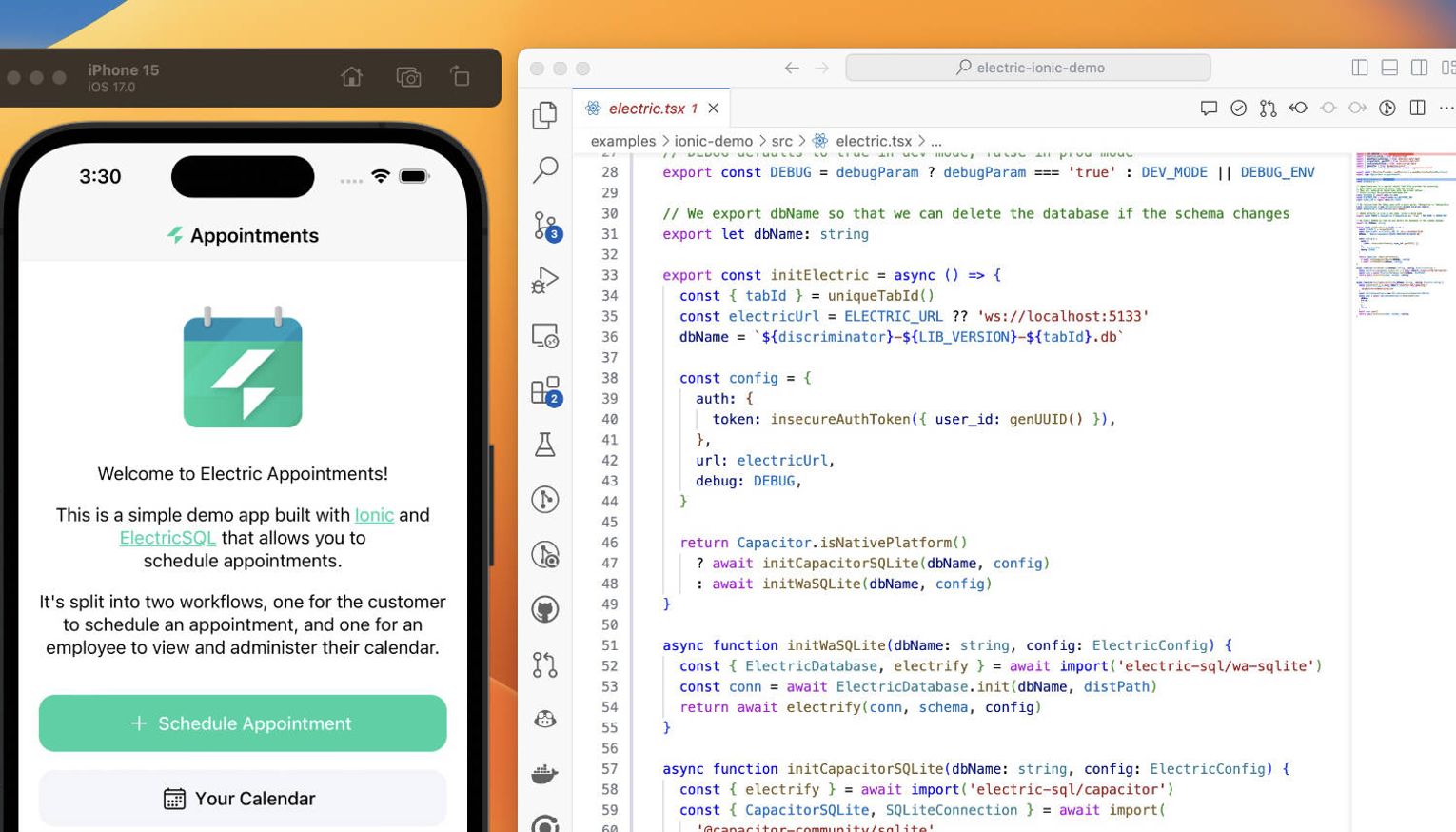
Task: Open the Docker view in activity bar
Action: 545,774
